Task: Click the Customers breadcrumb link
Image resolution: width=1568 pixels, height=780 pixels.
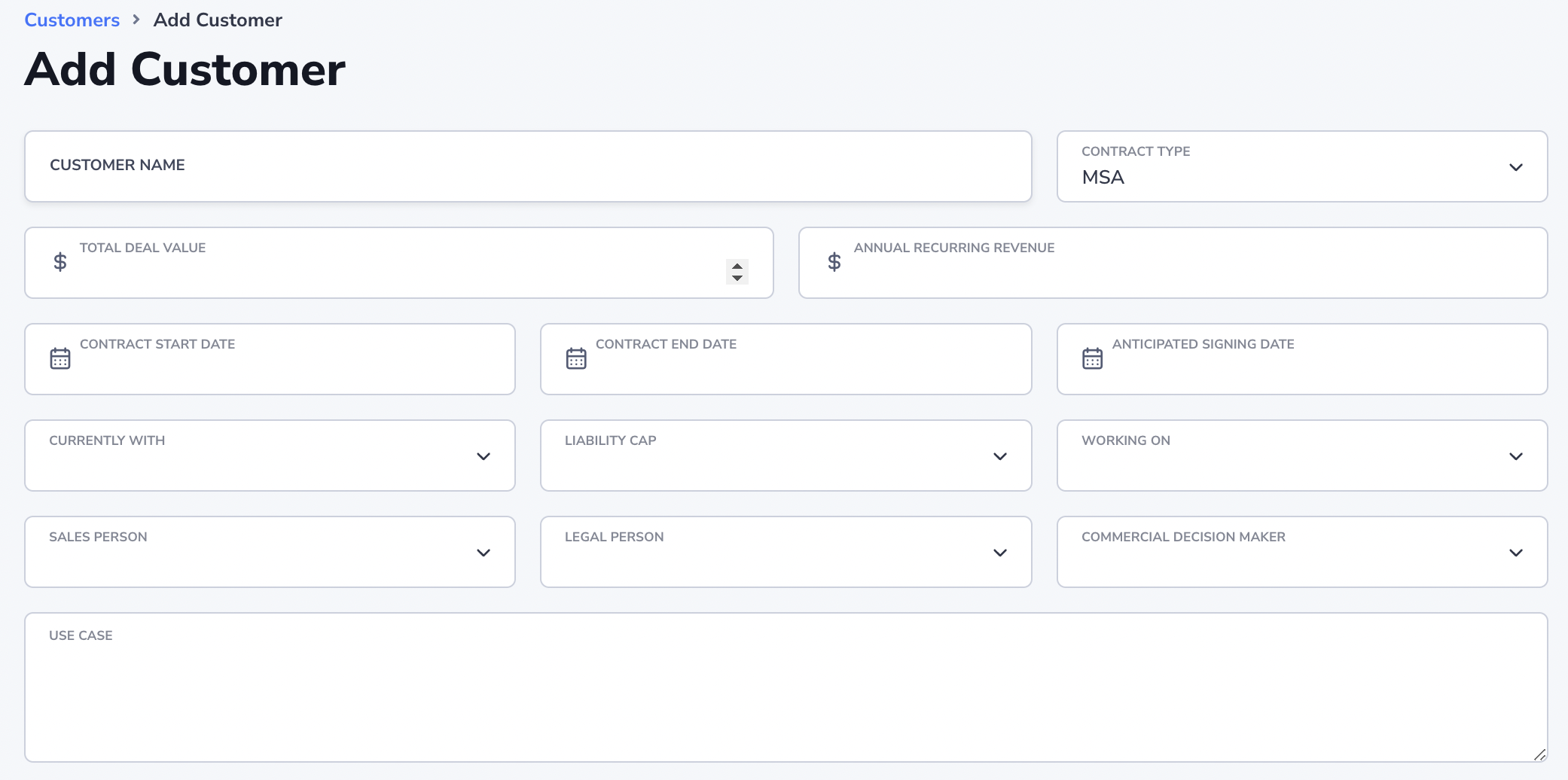Action: click(x=72, y=20)
